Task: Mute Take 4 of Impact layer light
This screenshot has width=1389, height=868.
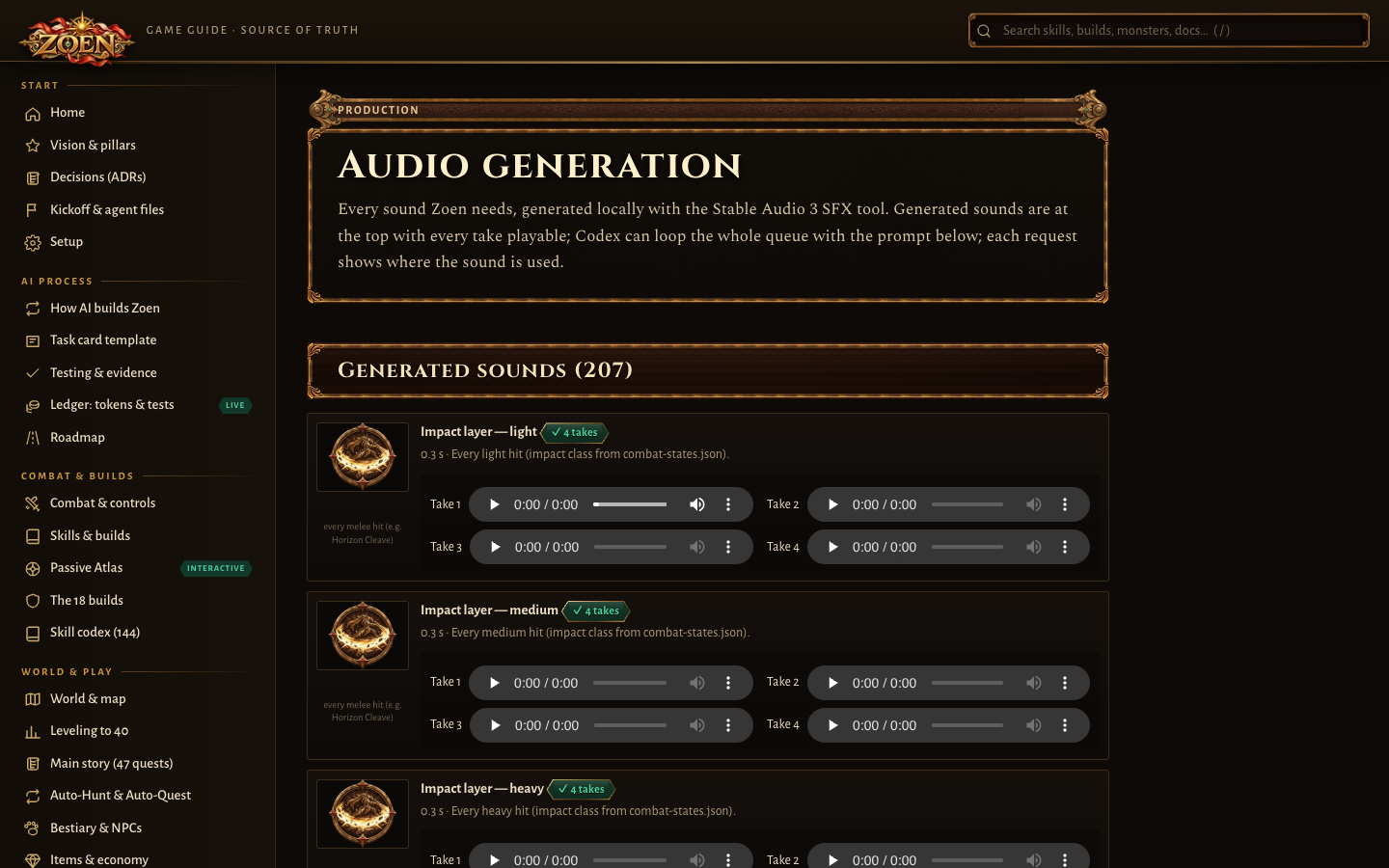Action: [1034, 547]
